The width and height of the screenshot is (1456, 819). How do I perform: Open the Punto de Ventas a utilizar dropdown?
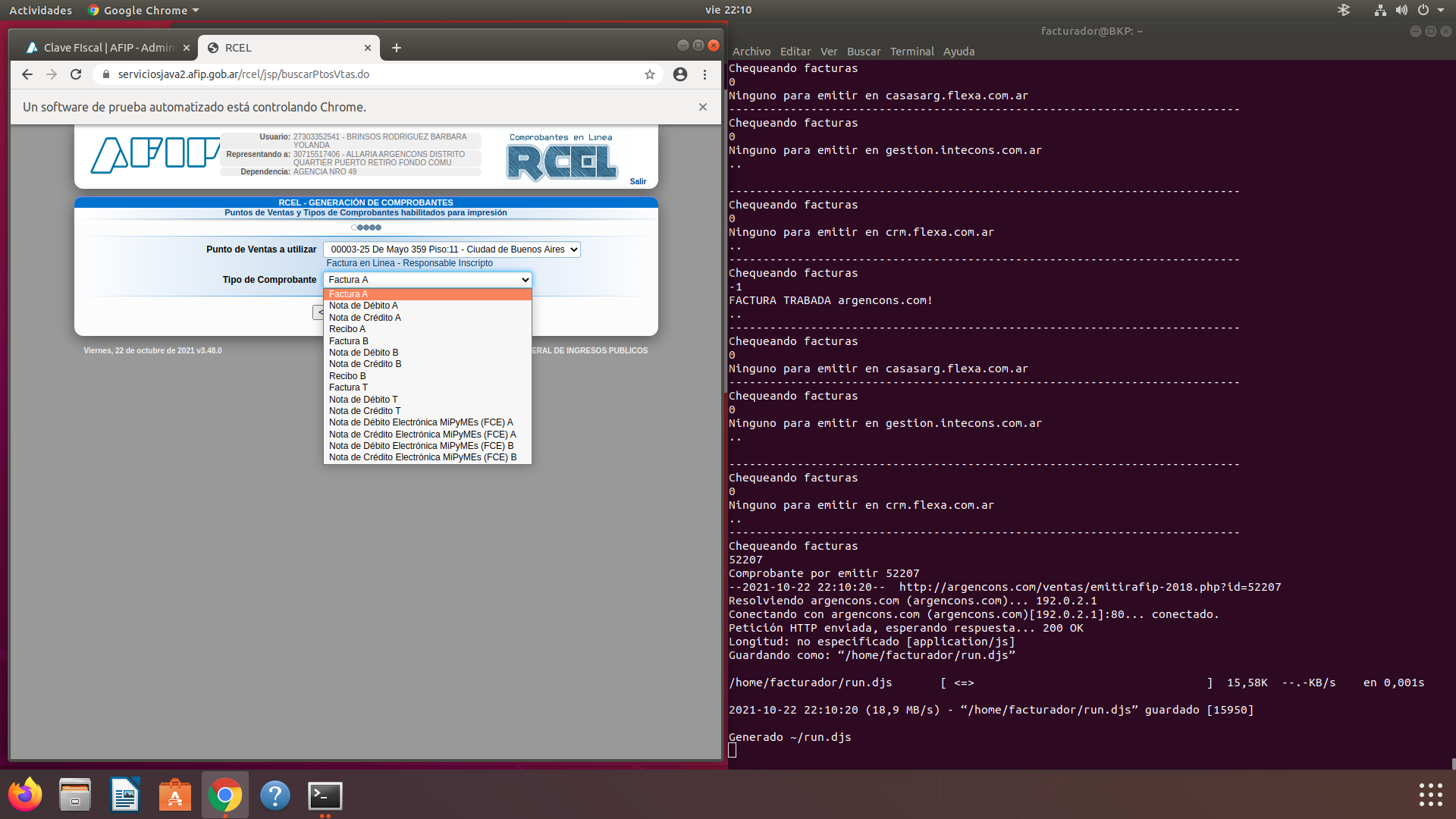point(452,249)
